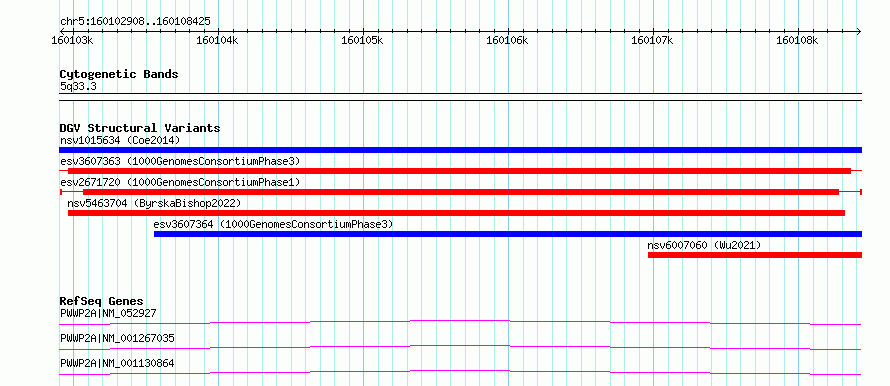Click the Cytogenetic Bands track title
Image resolution: width=890 pixels, height=386 pixels.
119,74
